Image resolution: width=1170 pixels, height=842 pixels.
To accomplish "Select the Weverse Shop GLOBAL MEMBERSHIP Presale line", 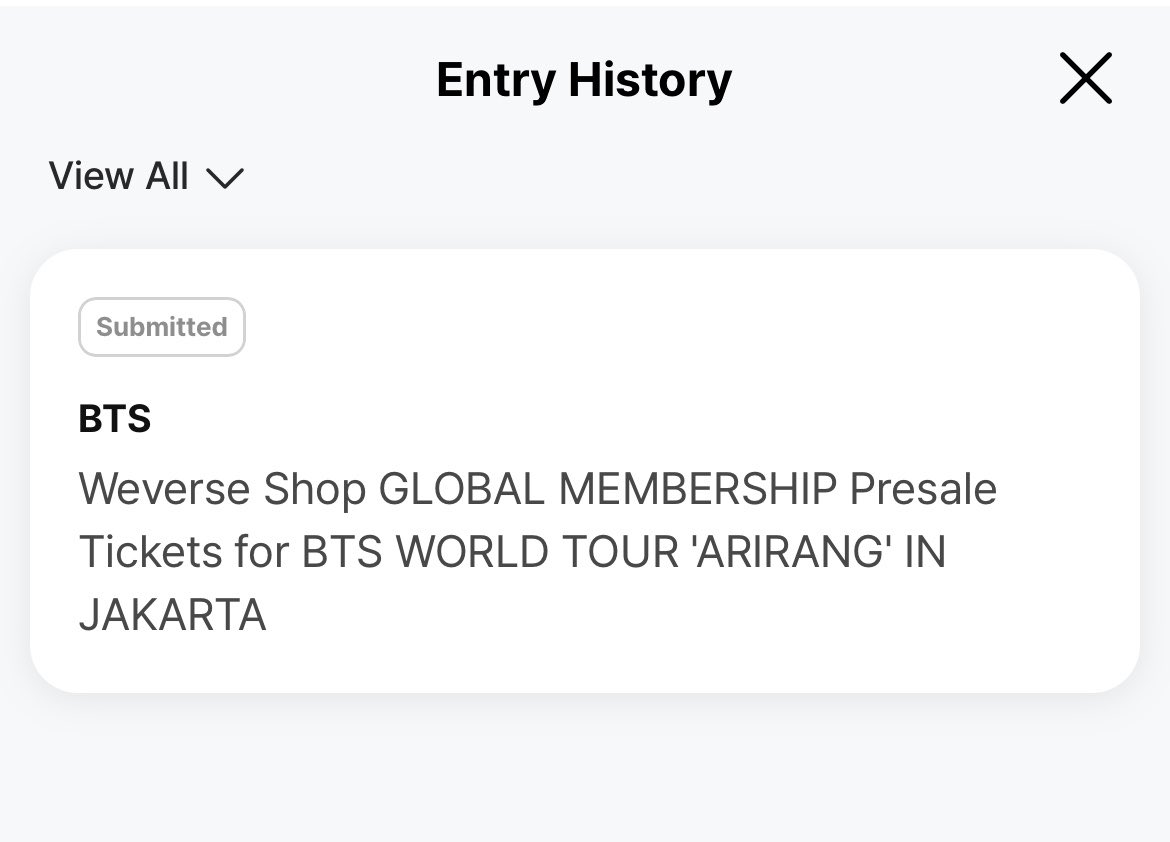I will click(x=538, y=490).
